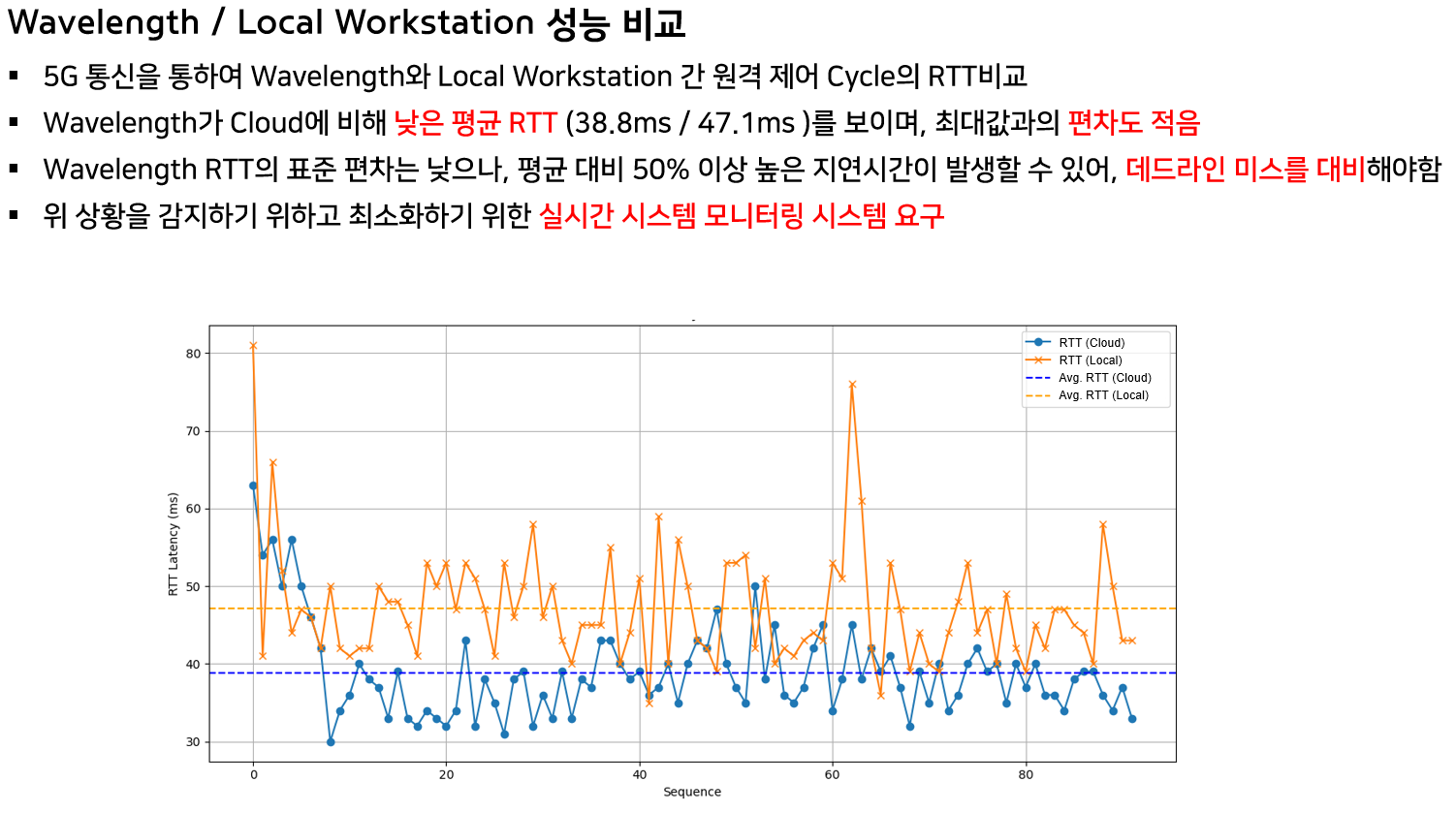
Task: Select the bullet line starting with "5G 통신을 통하여"
Action: tap(535, 77)
